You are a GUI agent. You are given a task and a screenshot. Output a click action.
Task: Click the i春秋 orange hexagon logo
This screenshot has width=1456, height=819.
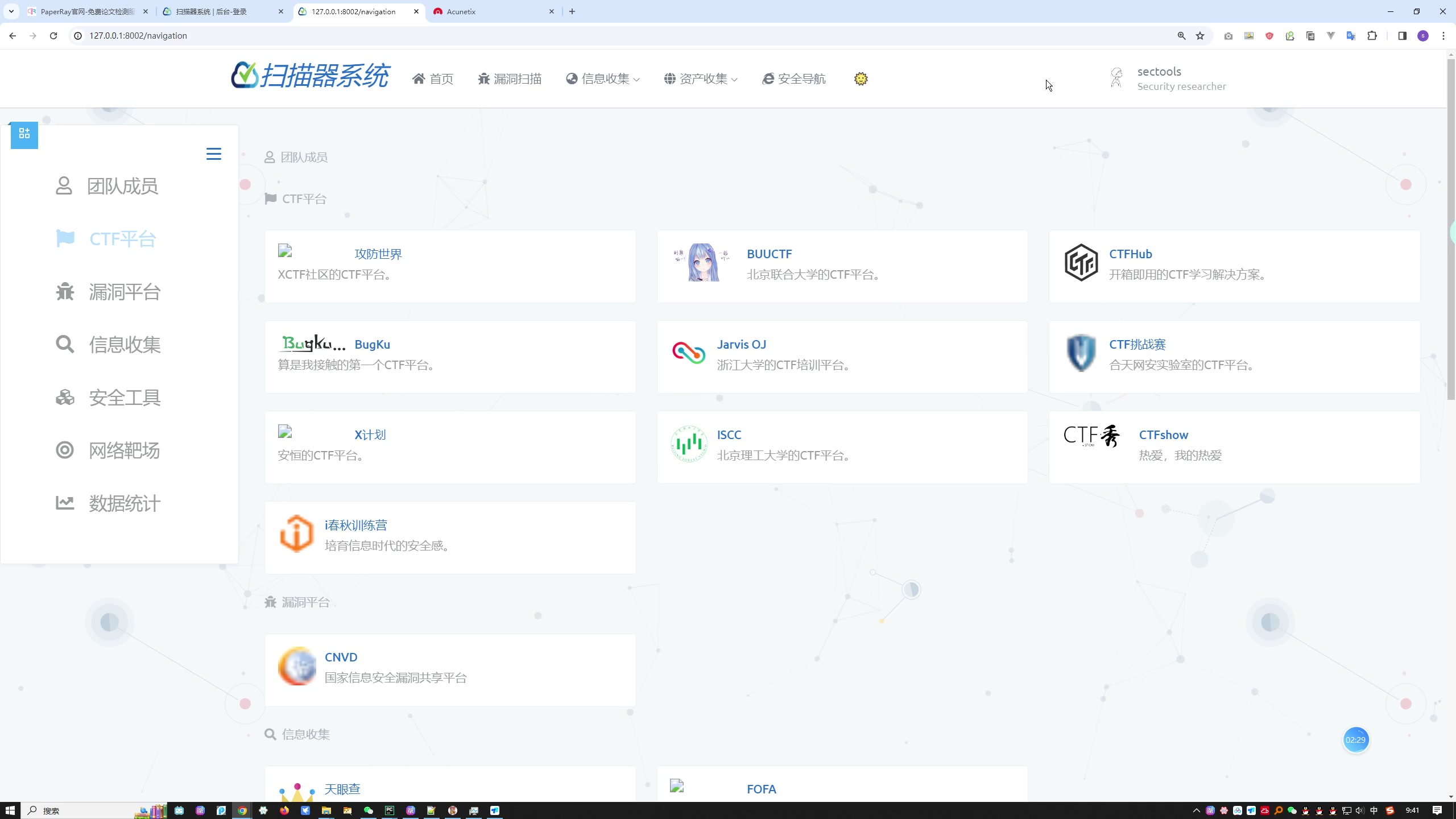pyautogui.click(x=296, y=533)
